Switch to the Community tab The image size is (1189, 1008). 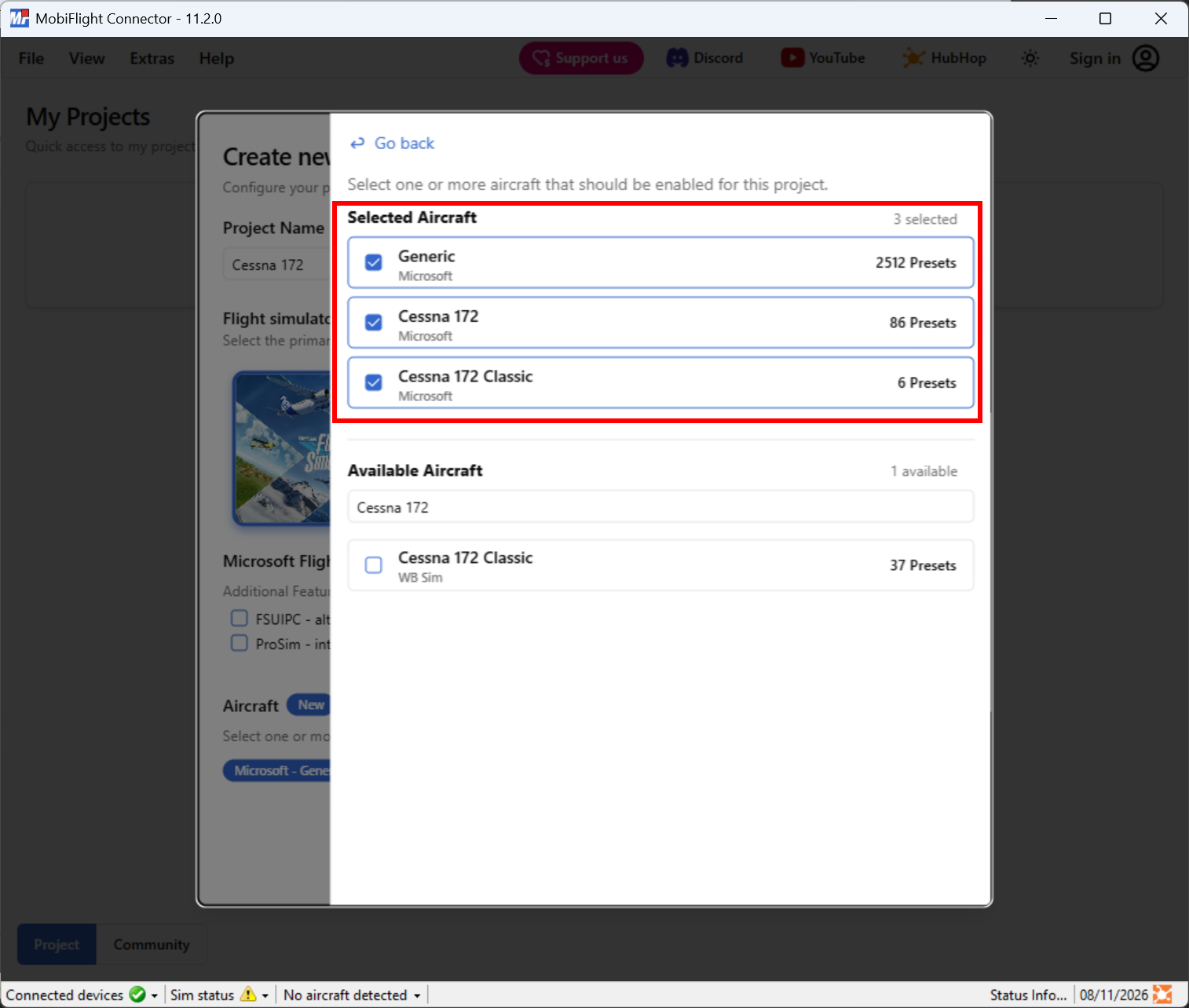152,944
